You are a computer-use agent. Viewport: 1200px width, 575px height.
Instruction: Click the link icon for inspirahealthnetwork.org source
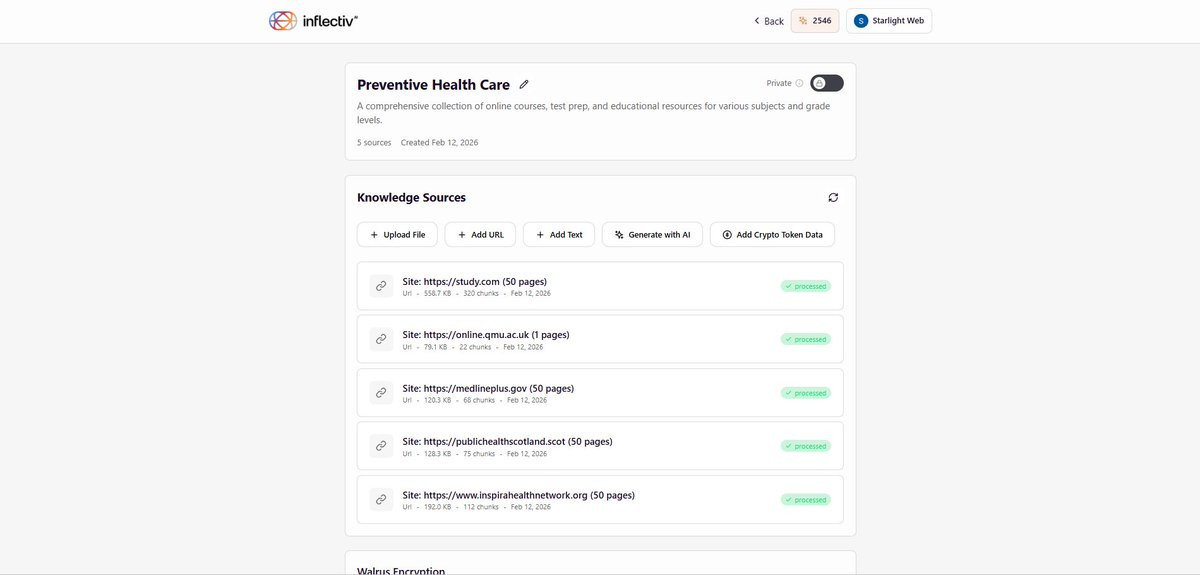(381, 499)
